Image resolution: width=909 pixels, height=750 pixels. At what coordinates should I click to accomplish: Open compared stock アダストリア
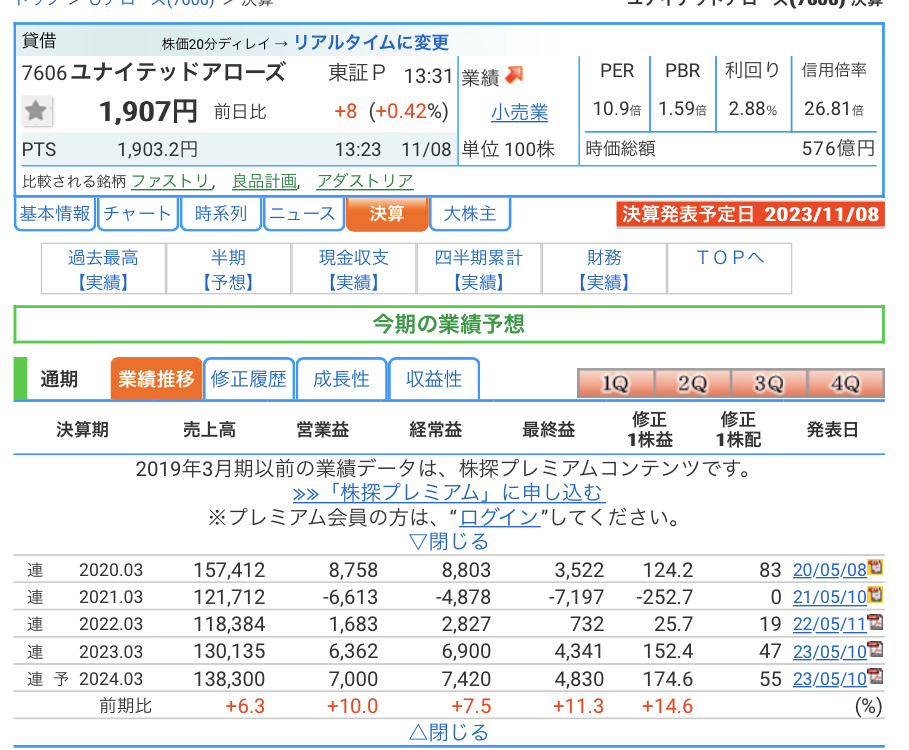(x=365, y=181)
